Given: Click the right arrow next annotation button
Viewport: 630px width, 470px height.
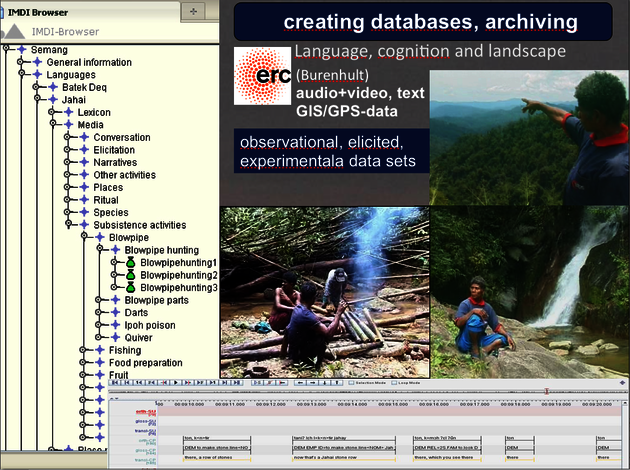Looking at the screenshot, I should [x=312, y=383].
